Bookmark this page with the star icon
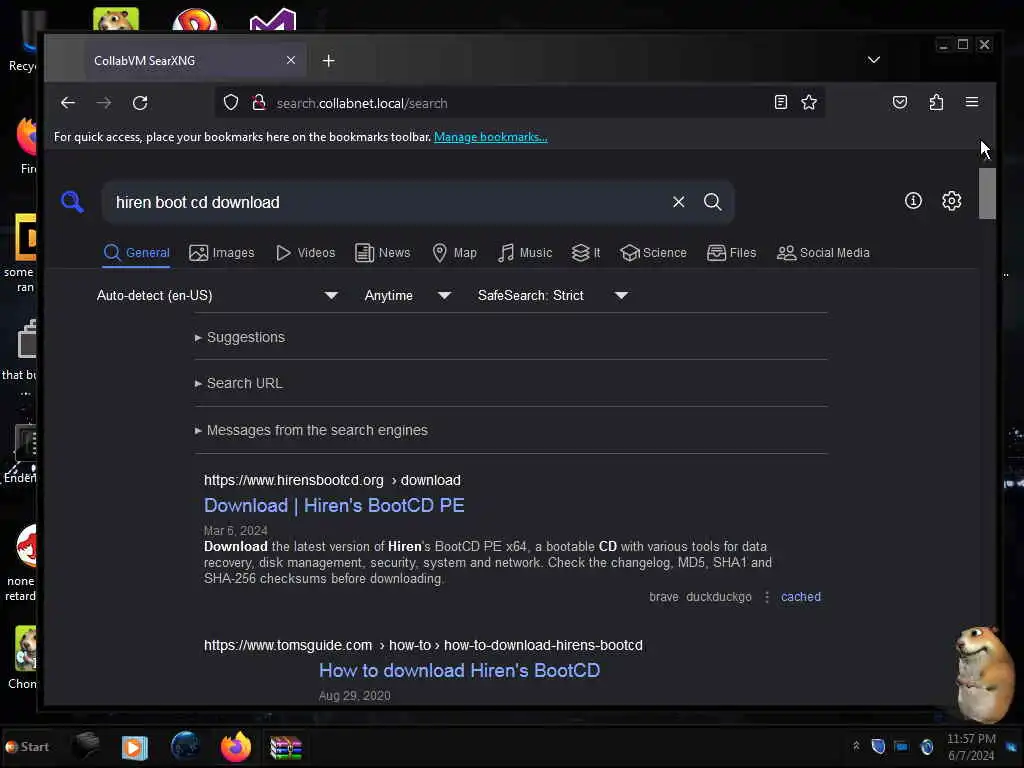 click(809, 102)
